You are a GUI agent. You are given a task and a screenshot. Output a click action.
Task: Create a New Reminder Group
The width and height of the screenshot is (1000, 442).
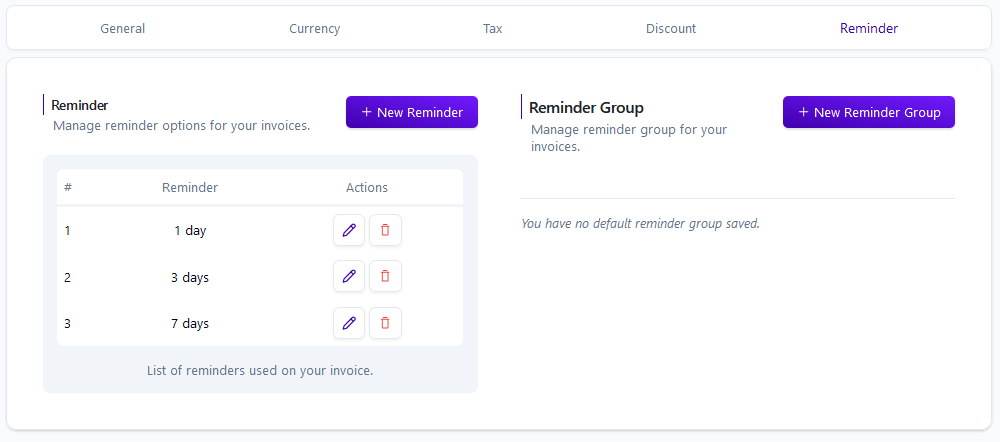pos(869,112)
